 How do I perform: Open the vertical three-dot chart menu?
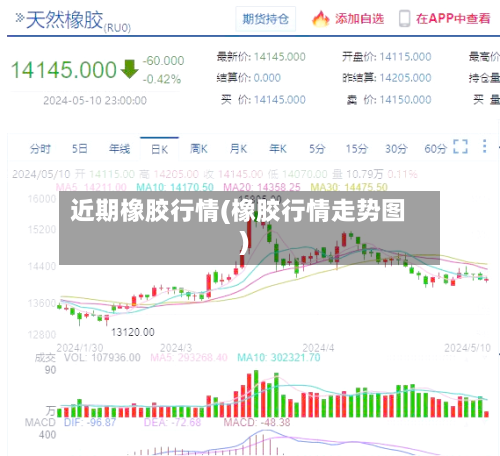[485, 146]
